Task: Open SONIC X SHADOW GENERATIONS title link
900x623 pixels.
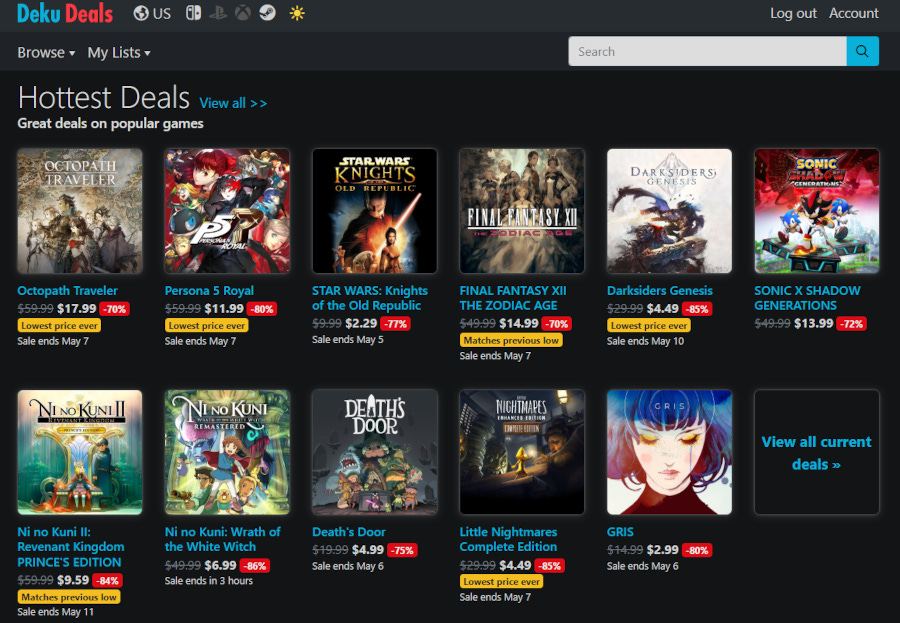Action: point(807,298)
